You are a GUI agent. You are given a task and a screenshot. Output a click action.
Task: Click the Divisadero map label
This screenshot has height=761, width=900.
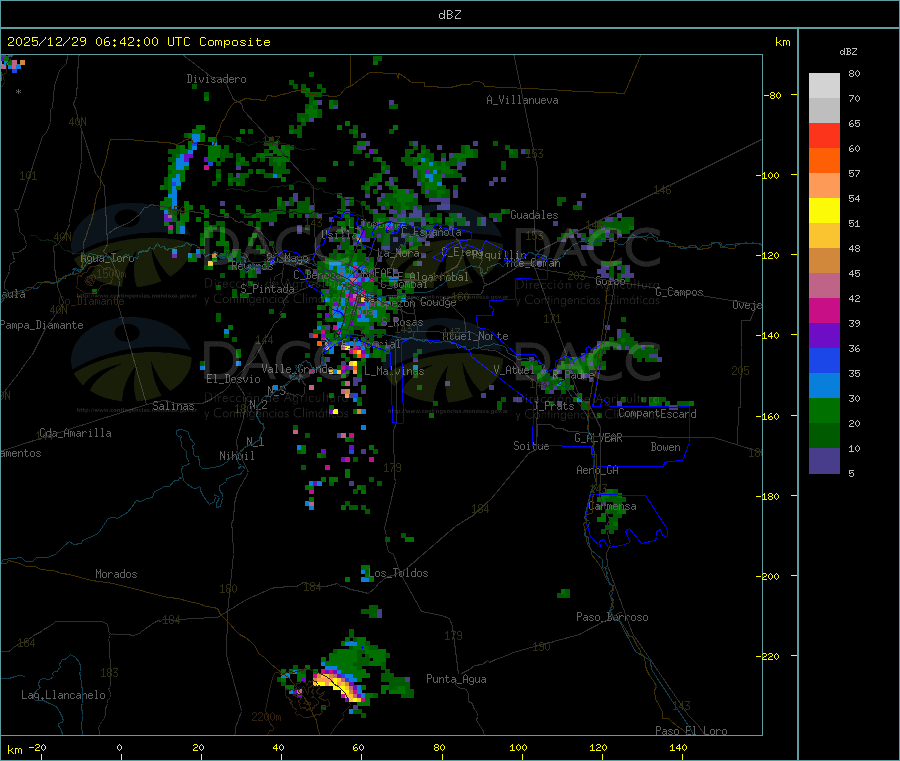pyautogui.click(x=216, y=79)
